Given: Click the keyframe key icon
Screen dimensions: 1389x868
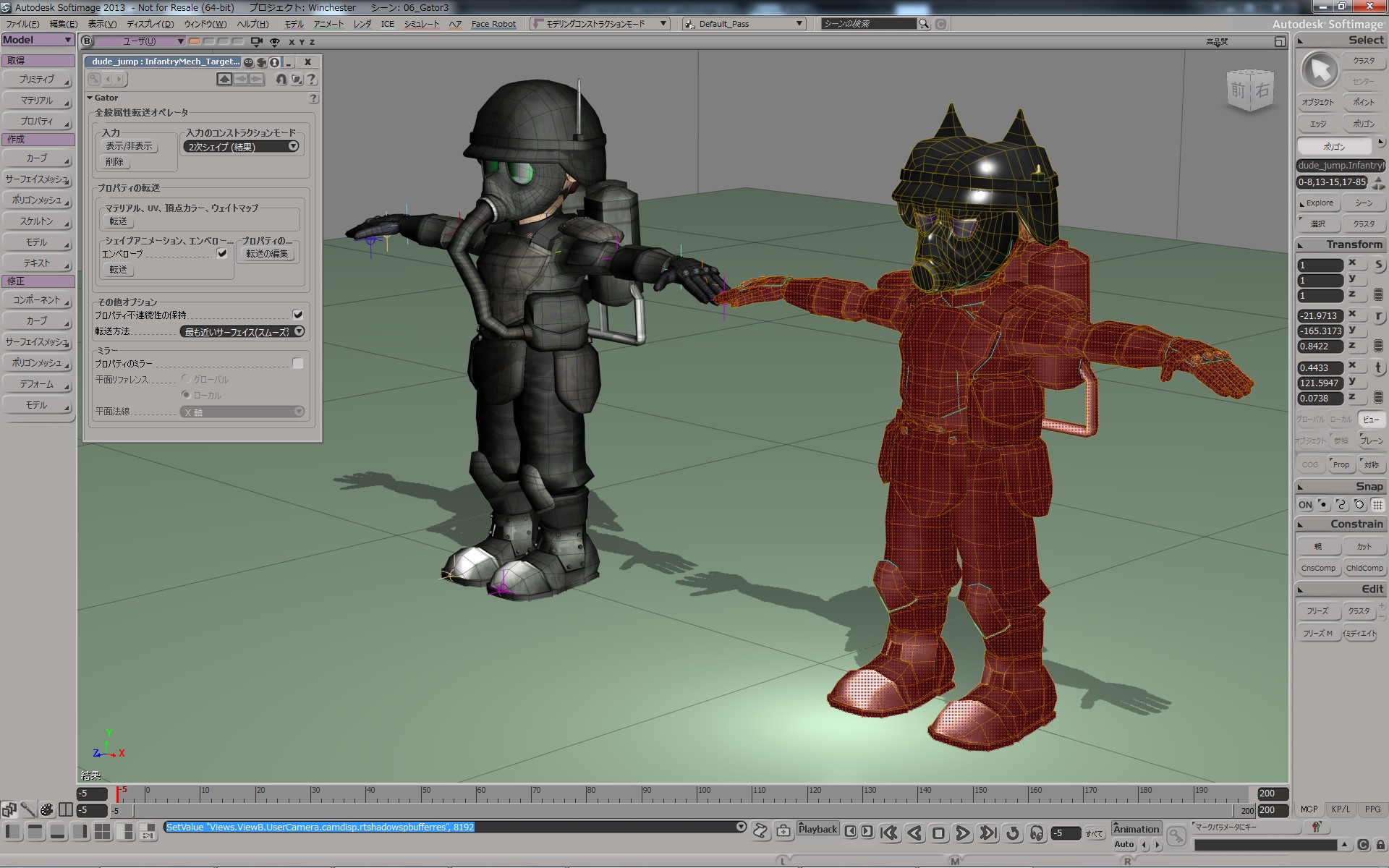Looking at the screenshot, I should (x=1176, y=836).
